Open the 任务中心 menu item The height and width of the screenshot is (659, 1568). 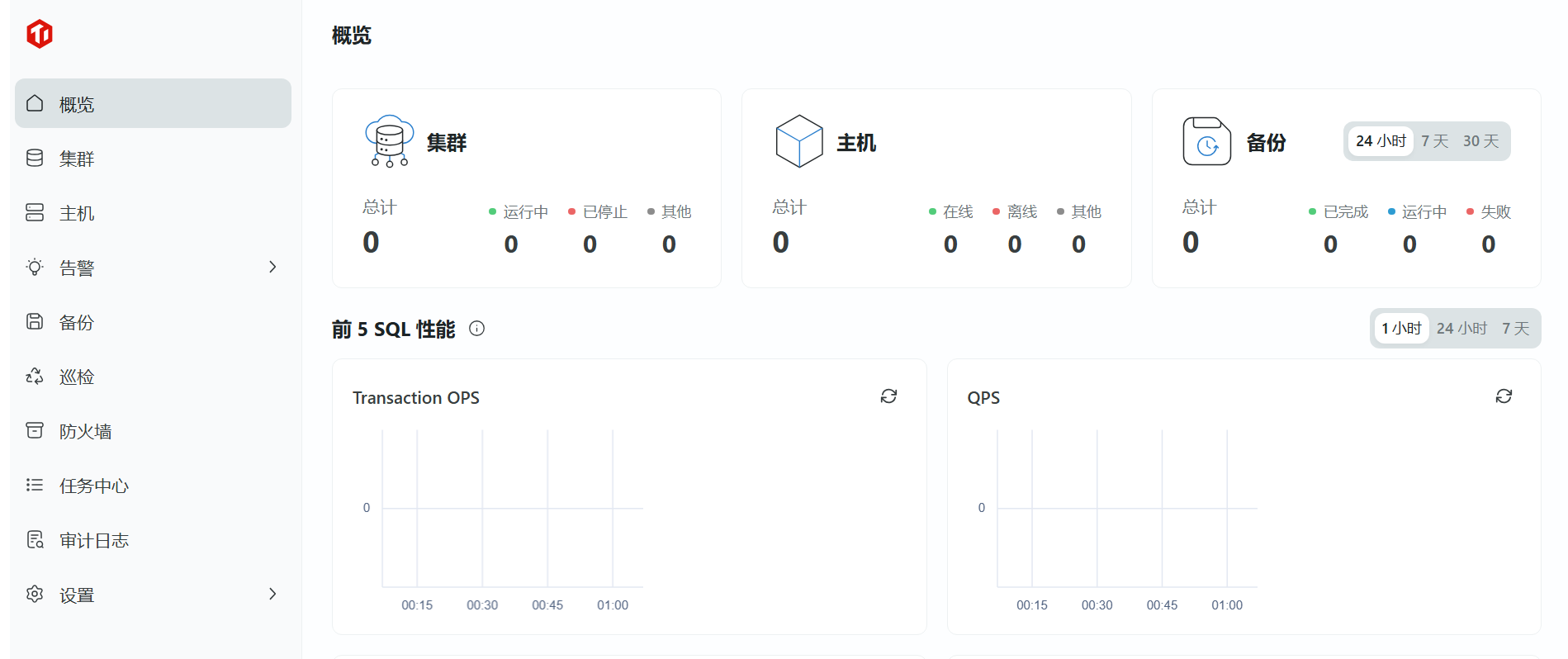coord(94,486)
